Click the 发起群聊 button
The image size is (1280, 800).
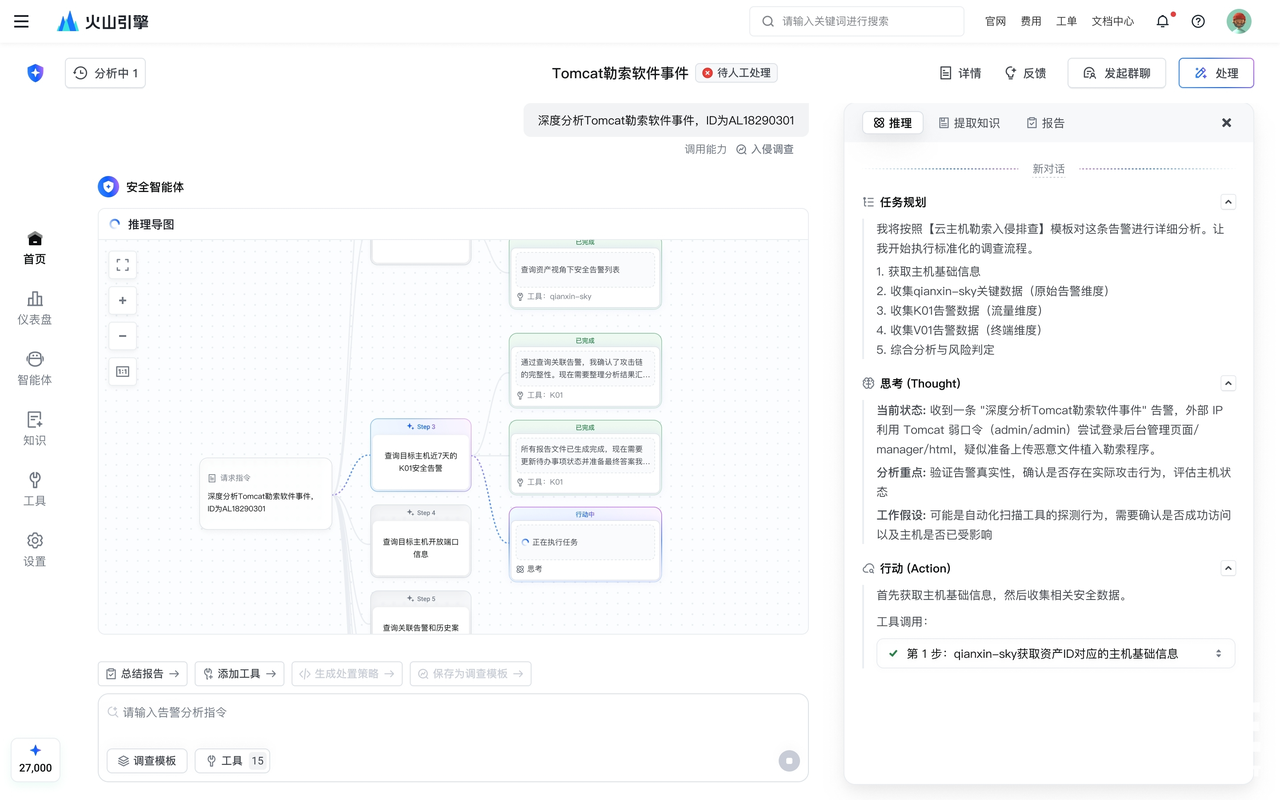point(1116,73)
